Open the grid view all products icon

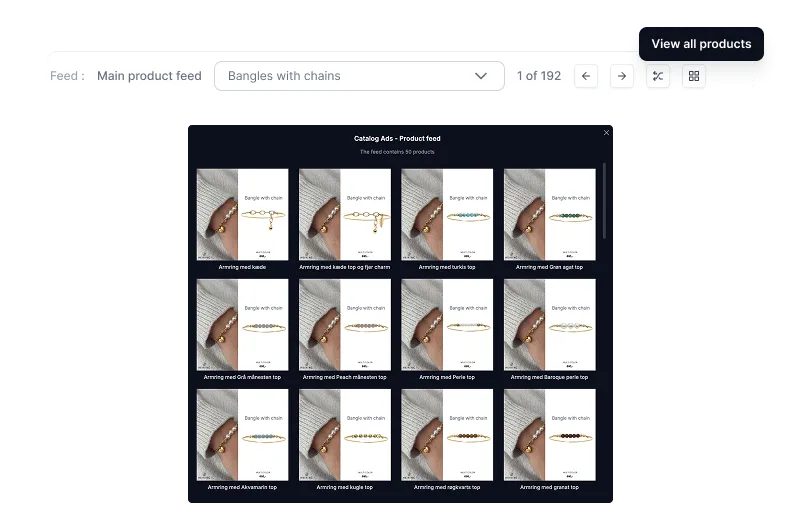(694, 76)
